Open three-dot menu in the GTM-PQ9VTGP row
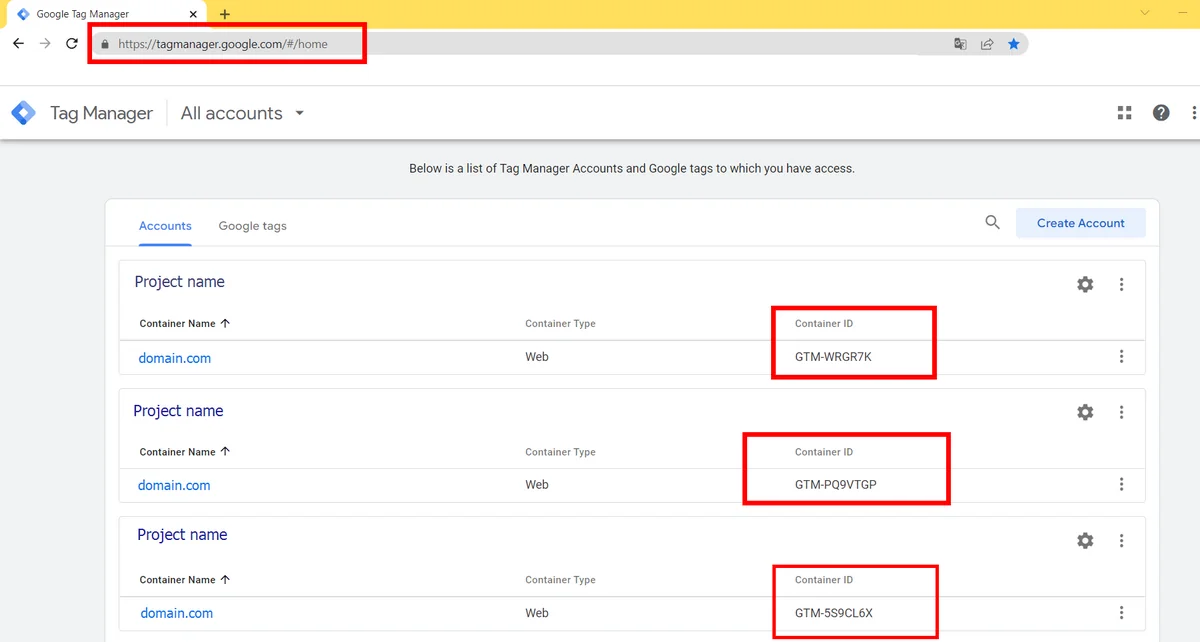Viewport: 1200px width, 642px height. point(1121,485)
